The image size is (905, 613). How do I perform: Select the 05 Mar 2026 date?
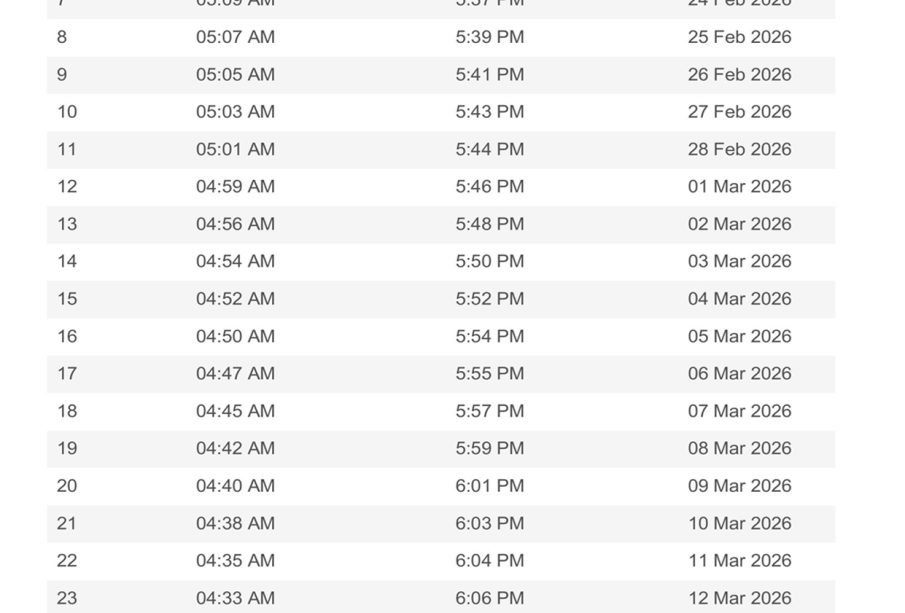pyautogui.click(x=739, y=336)
